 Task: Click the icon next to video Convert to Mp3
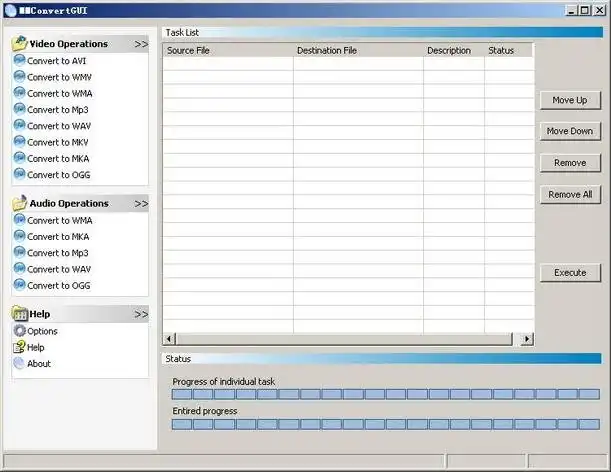pos(19,109)
